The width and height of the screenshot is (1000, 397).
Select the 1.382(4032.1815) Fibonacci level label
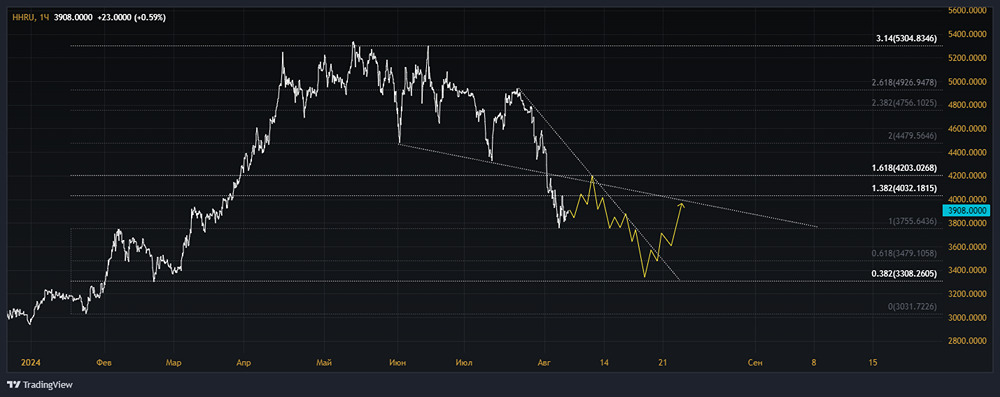click(x=904, y=188)
